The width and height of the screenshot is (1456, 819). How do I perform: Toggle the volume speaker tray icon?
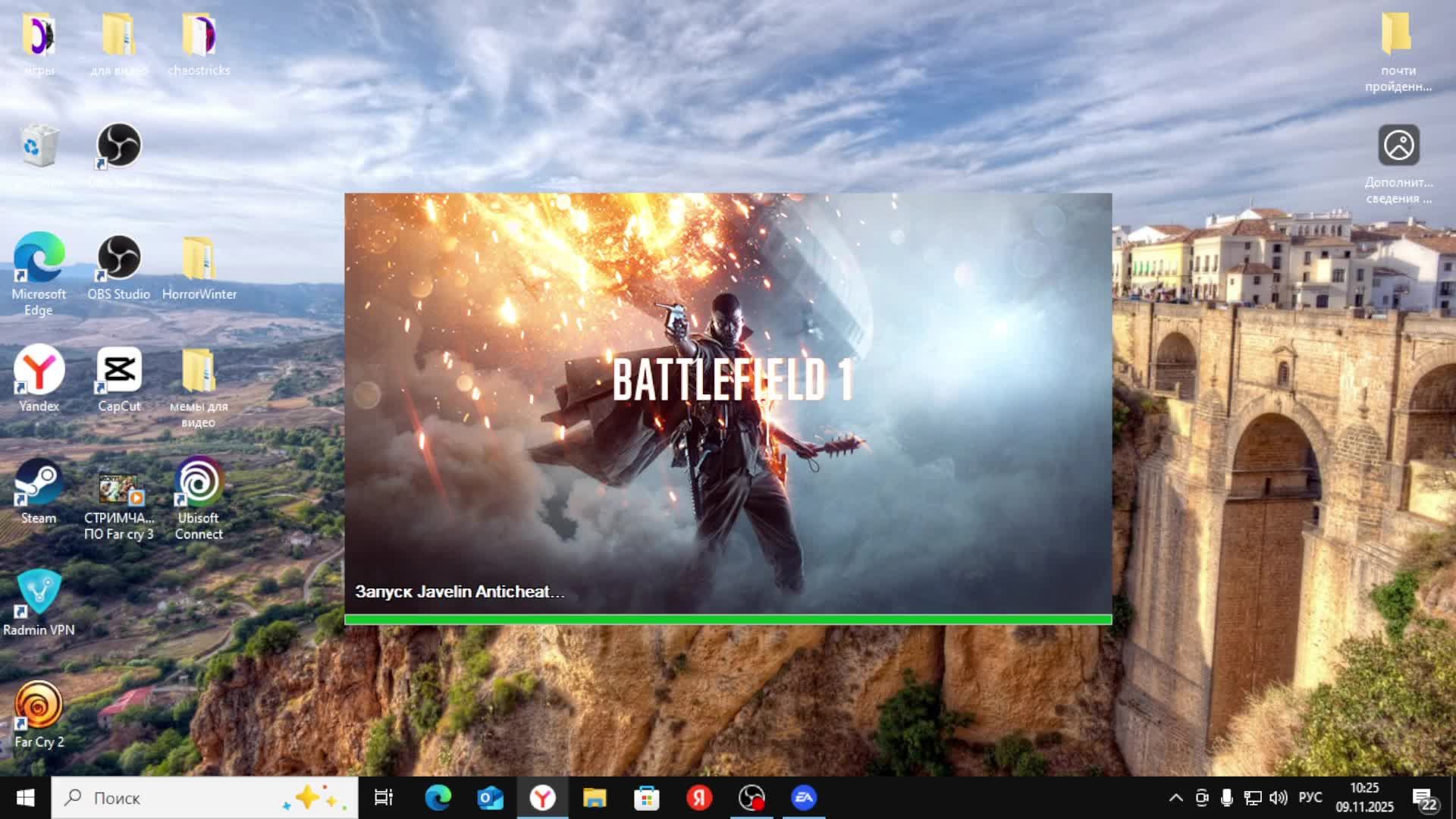1279,798
